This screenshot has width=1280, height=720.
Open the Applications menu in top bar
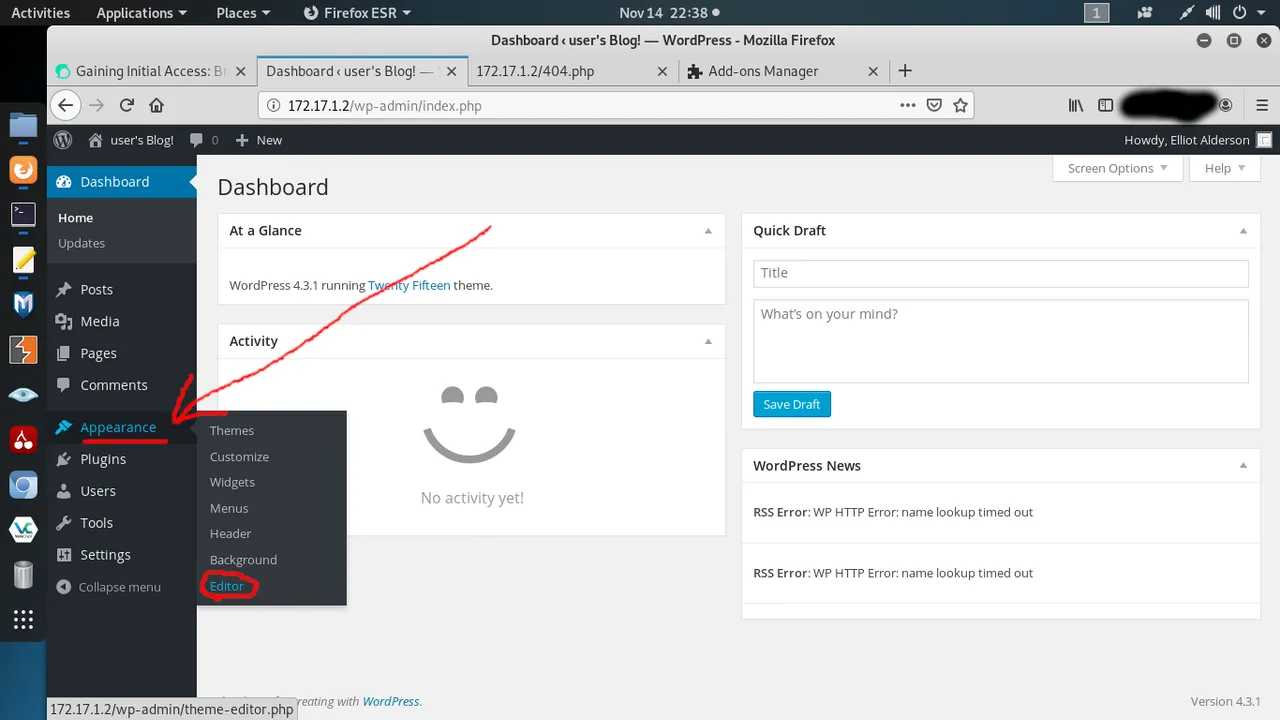(141, 13)
